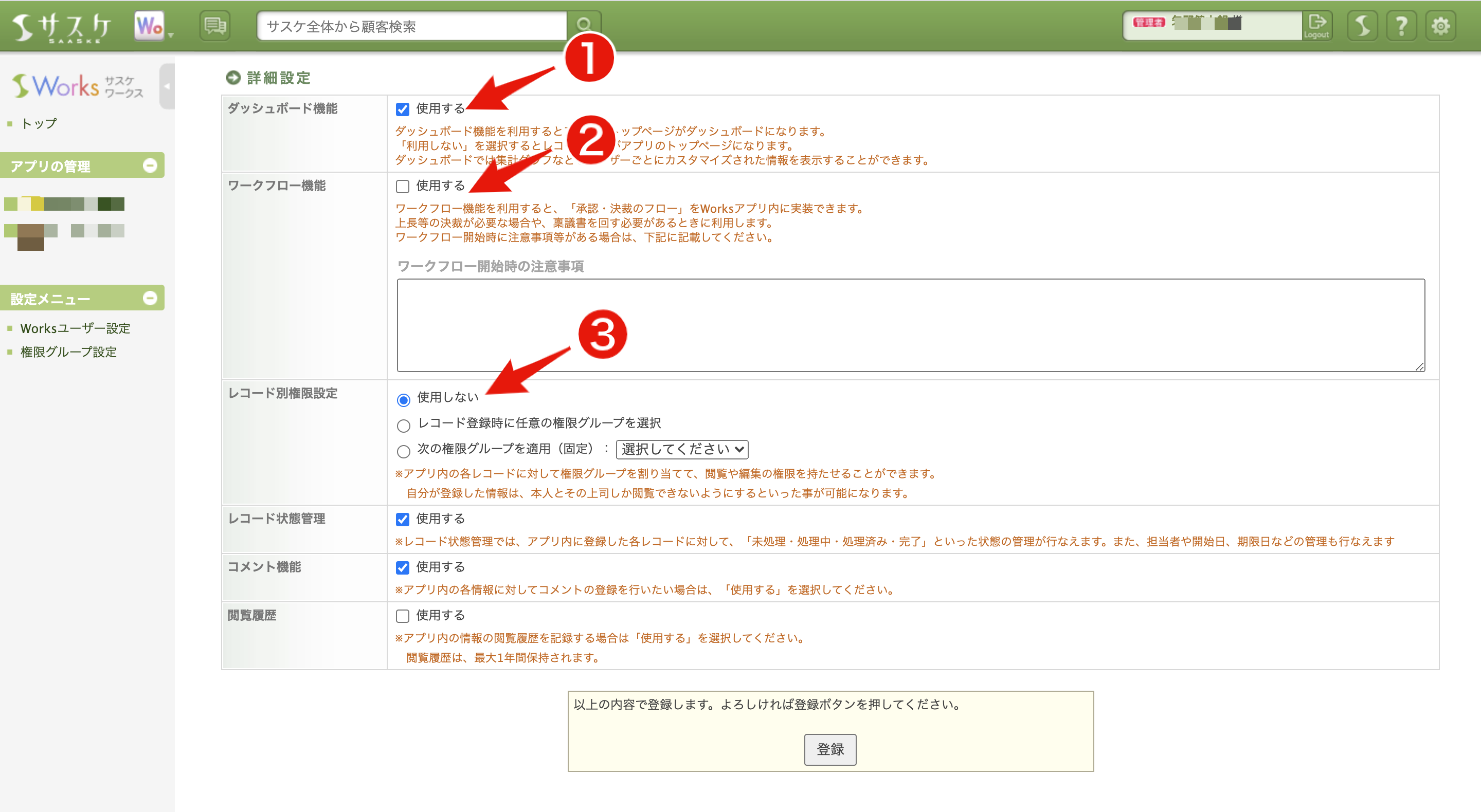Click the Wo Works app icon

point(148,25)
